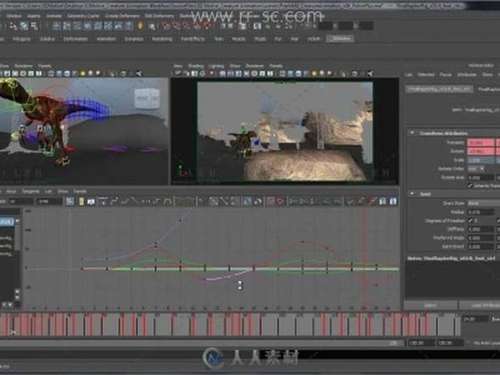The width and height of the screenshot is (500, 375).
Task: Click the select camera icon in right viewport toolbar
Action: (x=178, y=73)
